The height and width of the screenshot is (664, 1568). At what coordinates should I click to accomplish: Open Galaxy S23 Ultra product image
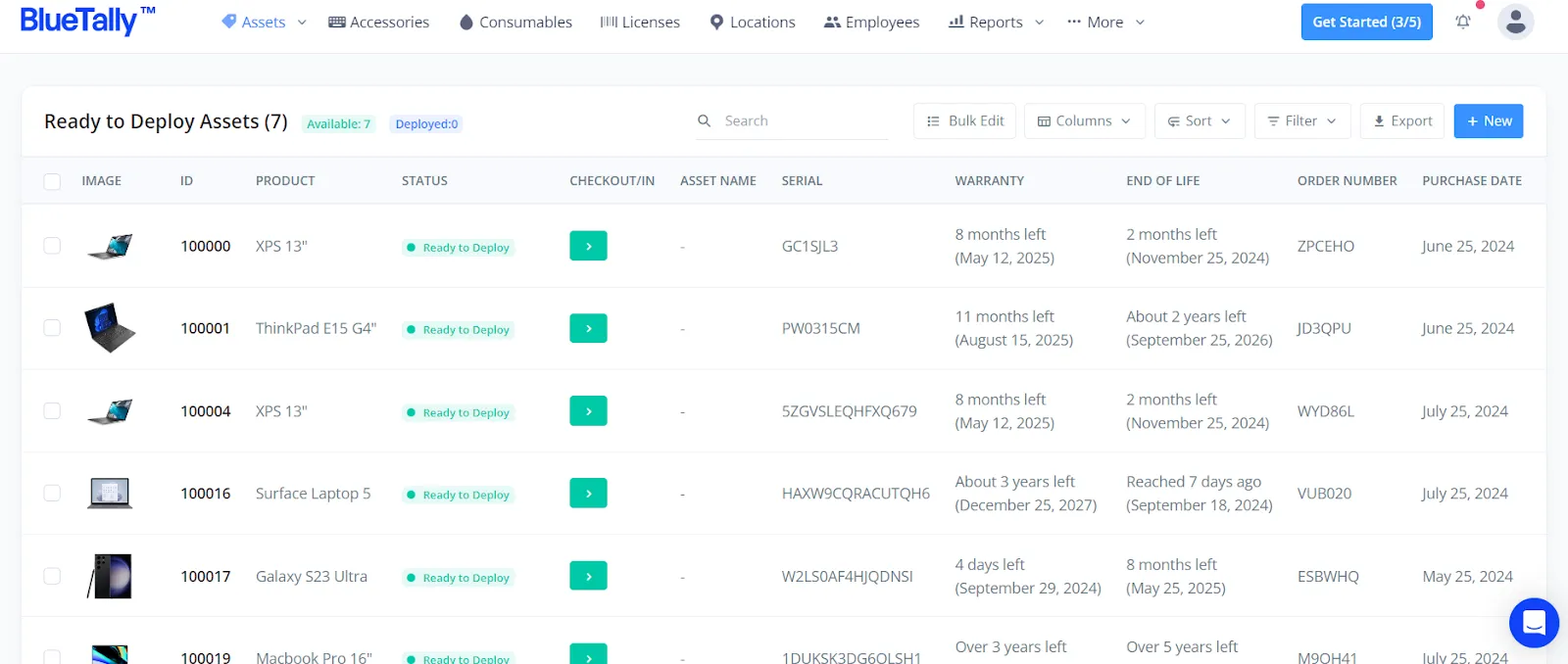coord(110,576)
